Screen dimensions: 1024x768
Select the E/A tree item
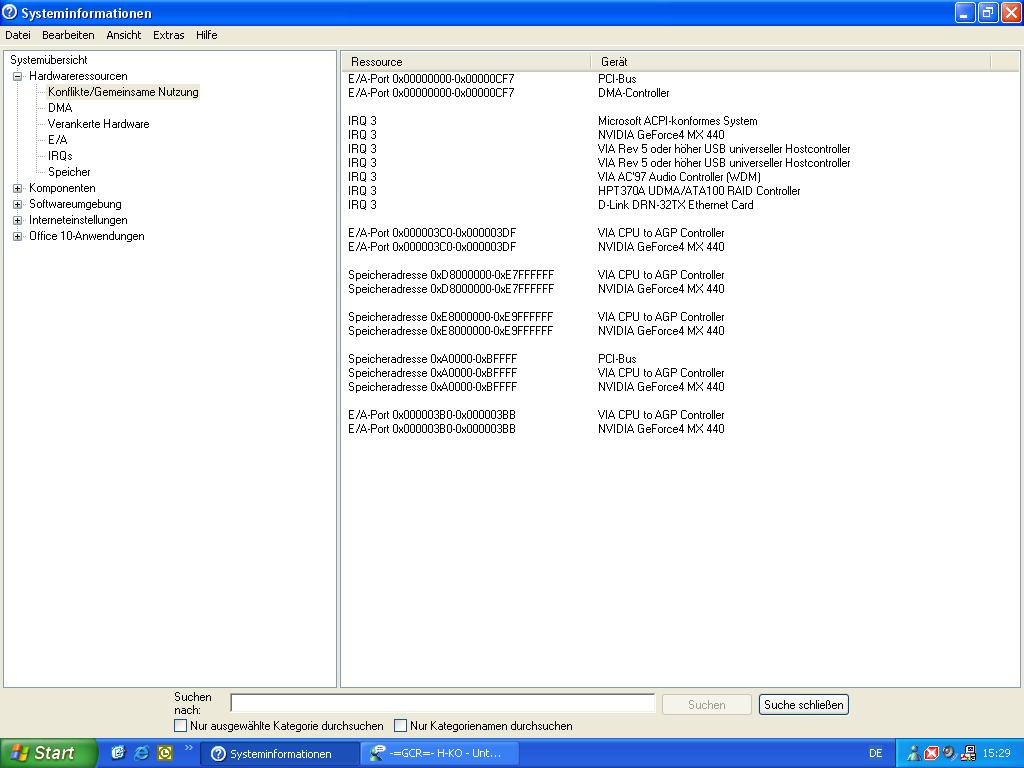pyautogui.click(x=57, y=140)
